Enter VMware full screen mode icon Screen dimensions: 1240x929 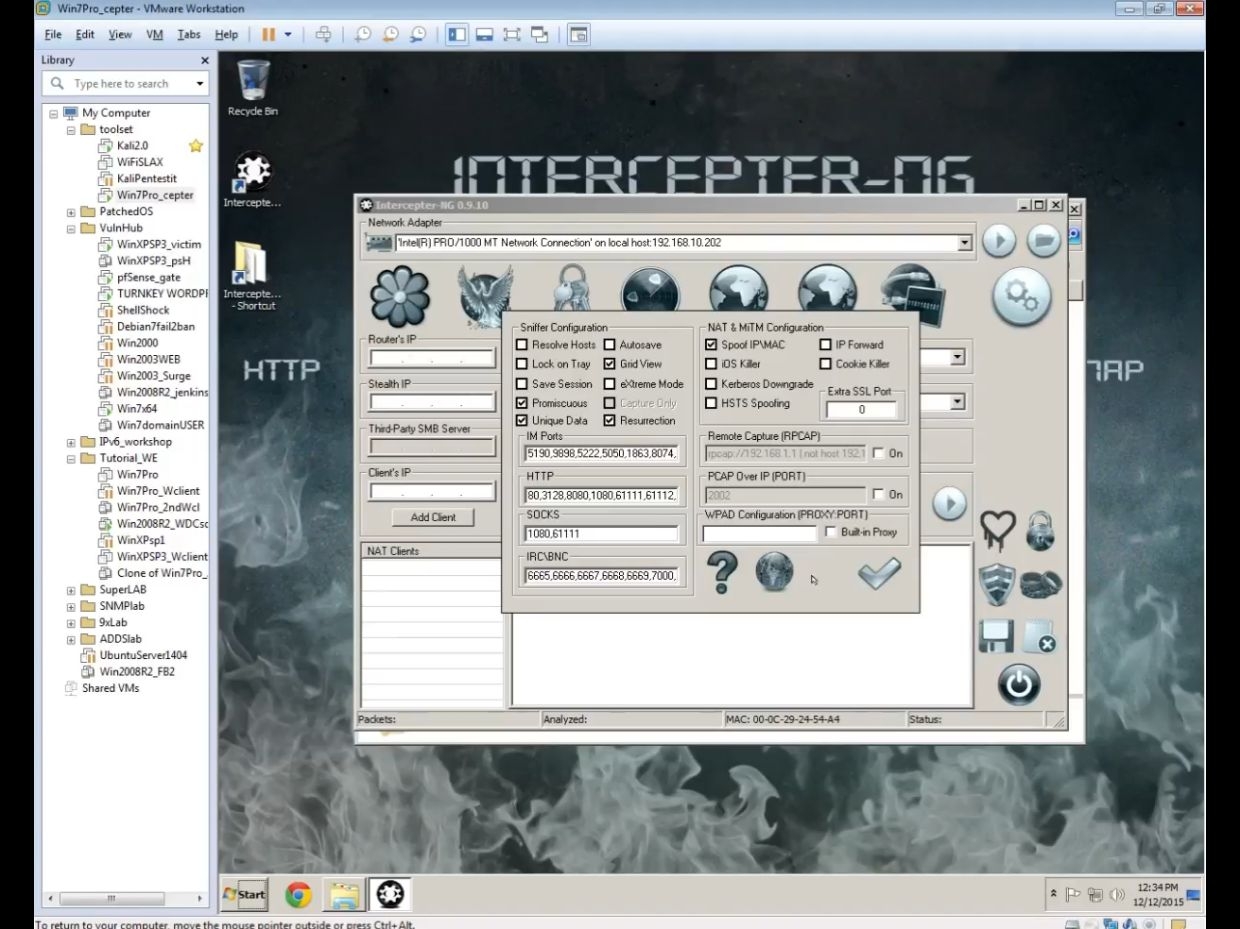512,34
